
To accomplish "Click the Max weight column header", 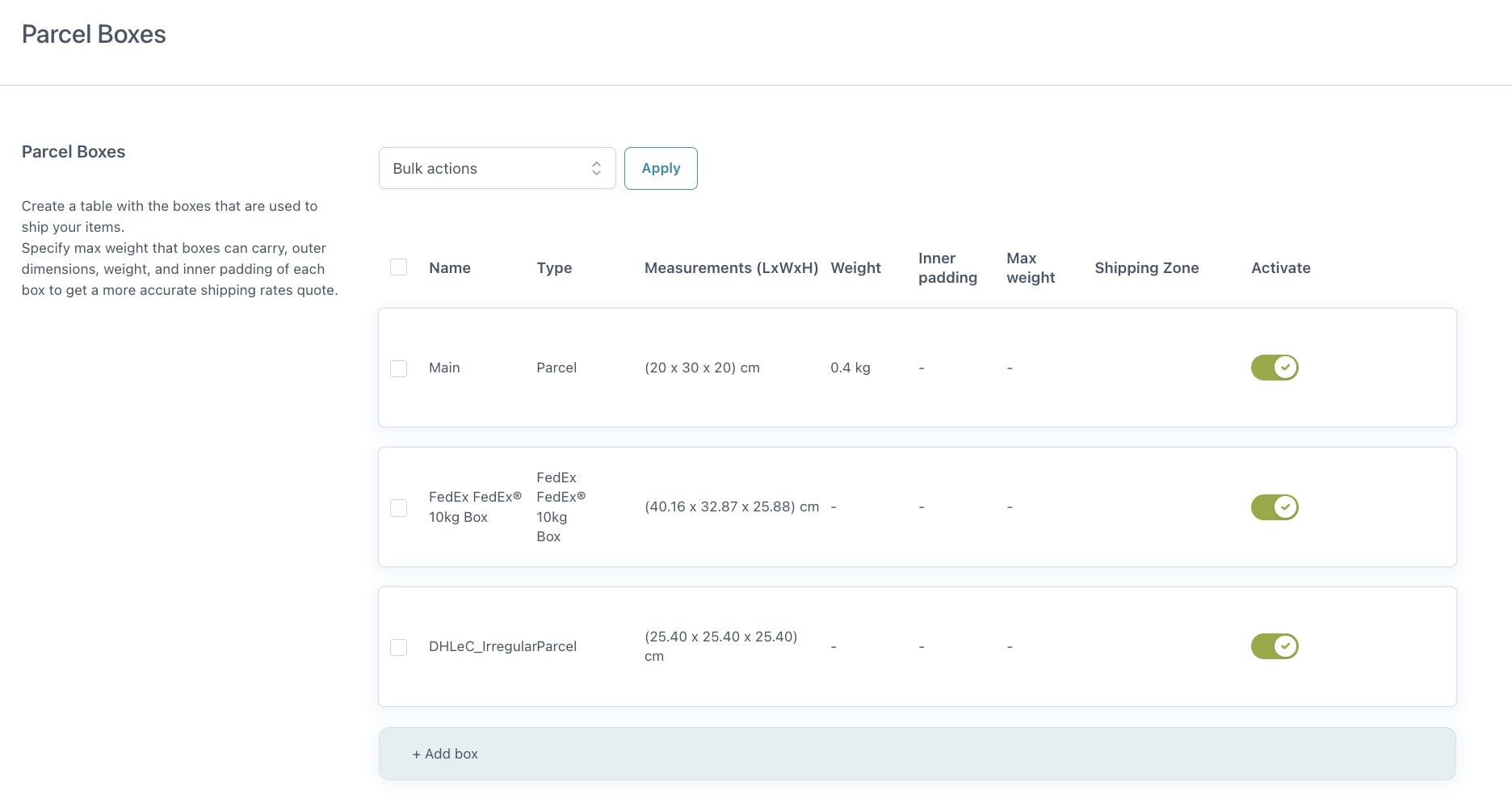I will [1030, 268].
